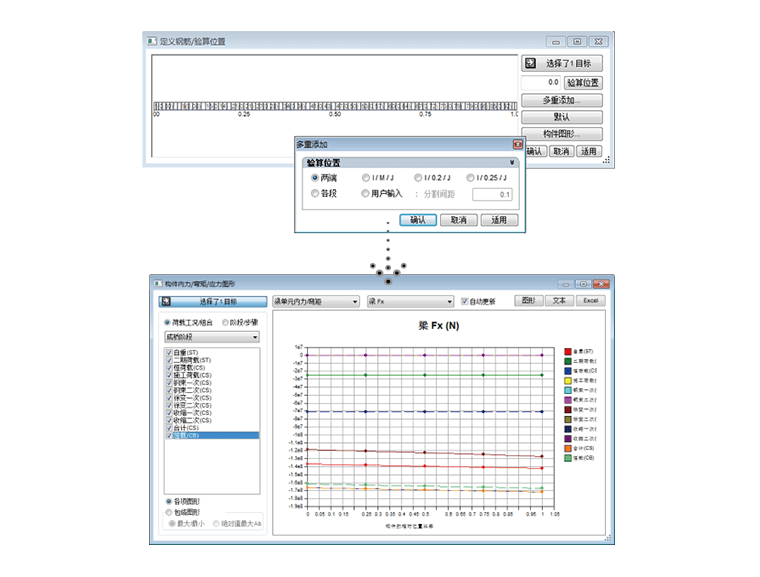
Task: Select the 用户输入 radio button
Action: pos(365,193)
